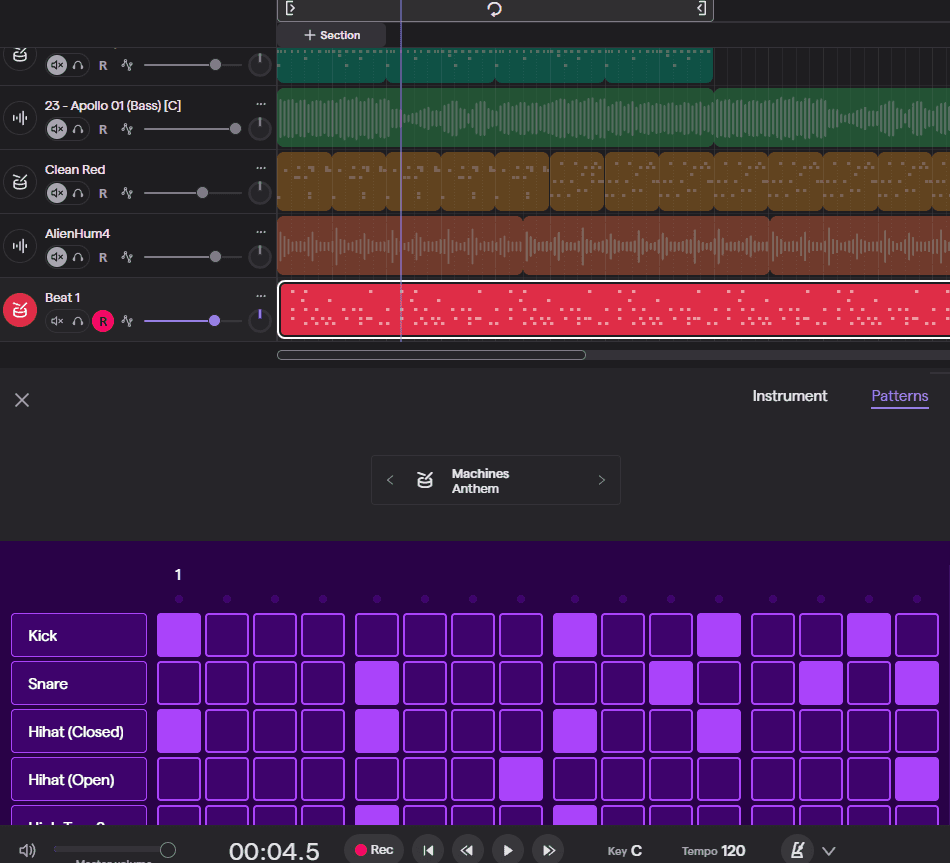Click the Add Section button
This screenshot has height=863, width=950.
pyautogui.click(x=332, y=35)
